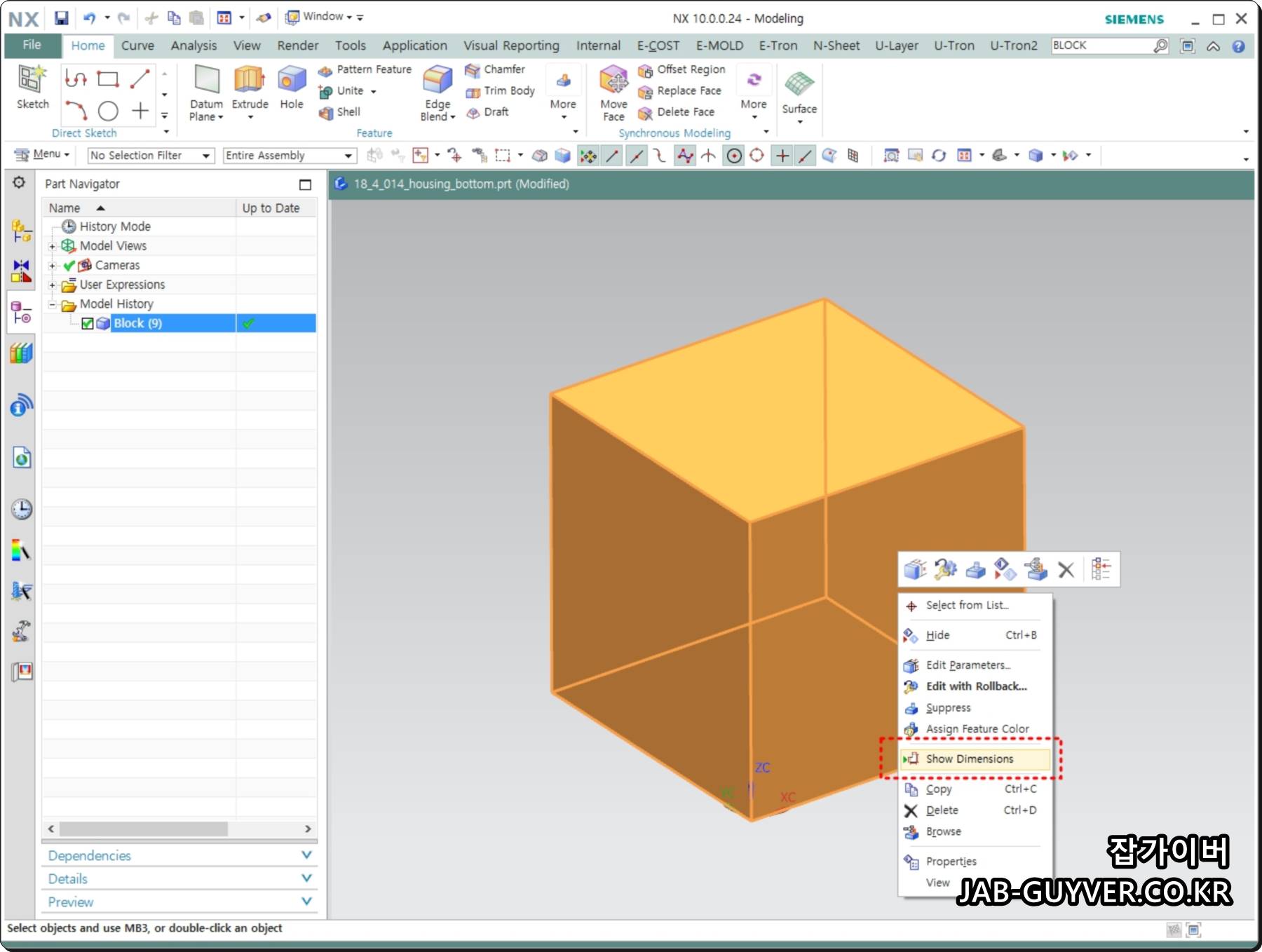The width and height of the screenshot is (1262, 952).
Task: Click Edit with Rollback option
Action: click(975, 686)
